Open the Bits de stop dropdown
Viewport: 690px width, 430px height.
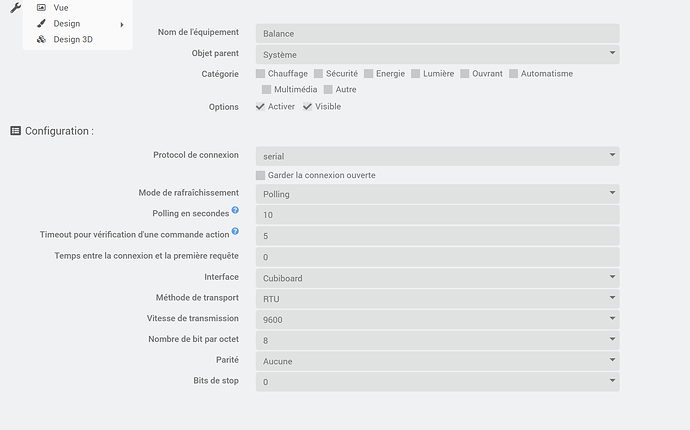click(437, 382)
